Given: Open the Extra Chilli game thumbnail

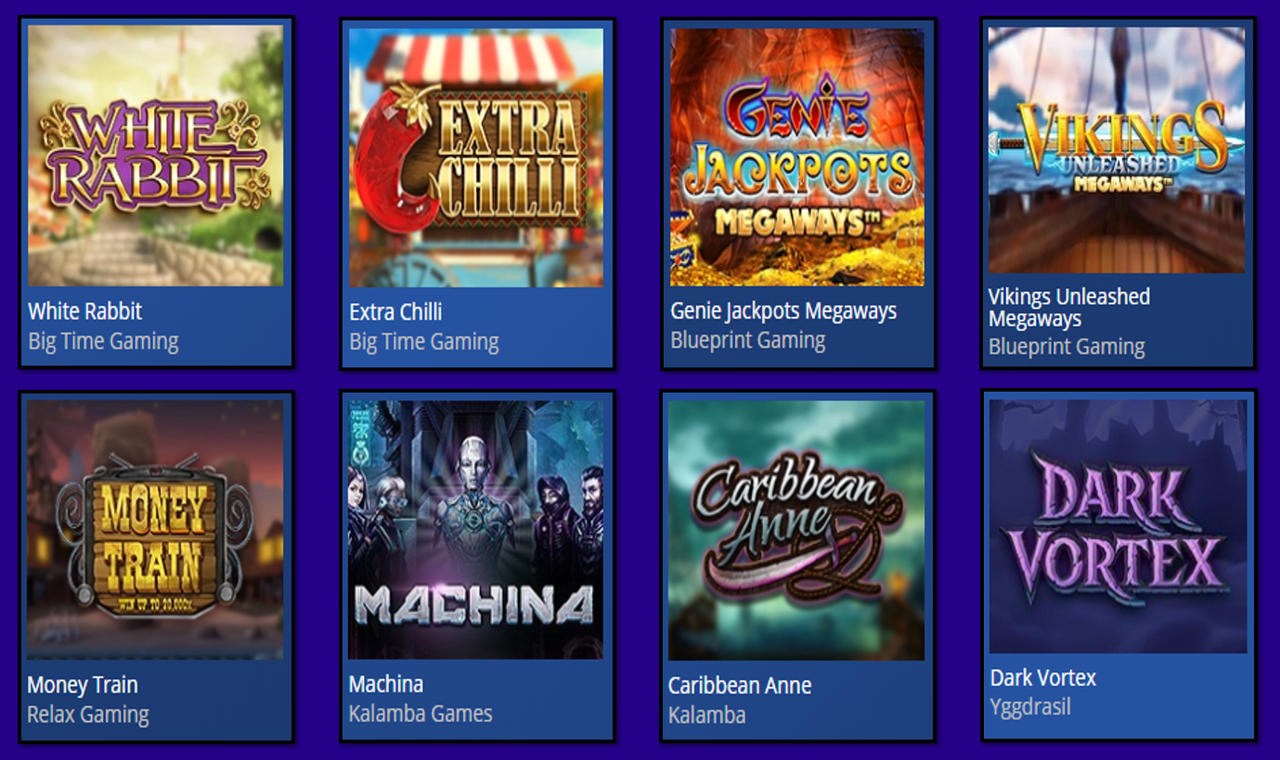Looking at the screenshot, I should coord(476,158).
